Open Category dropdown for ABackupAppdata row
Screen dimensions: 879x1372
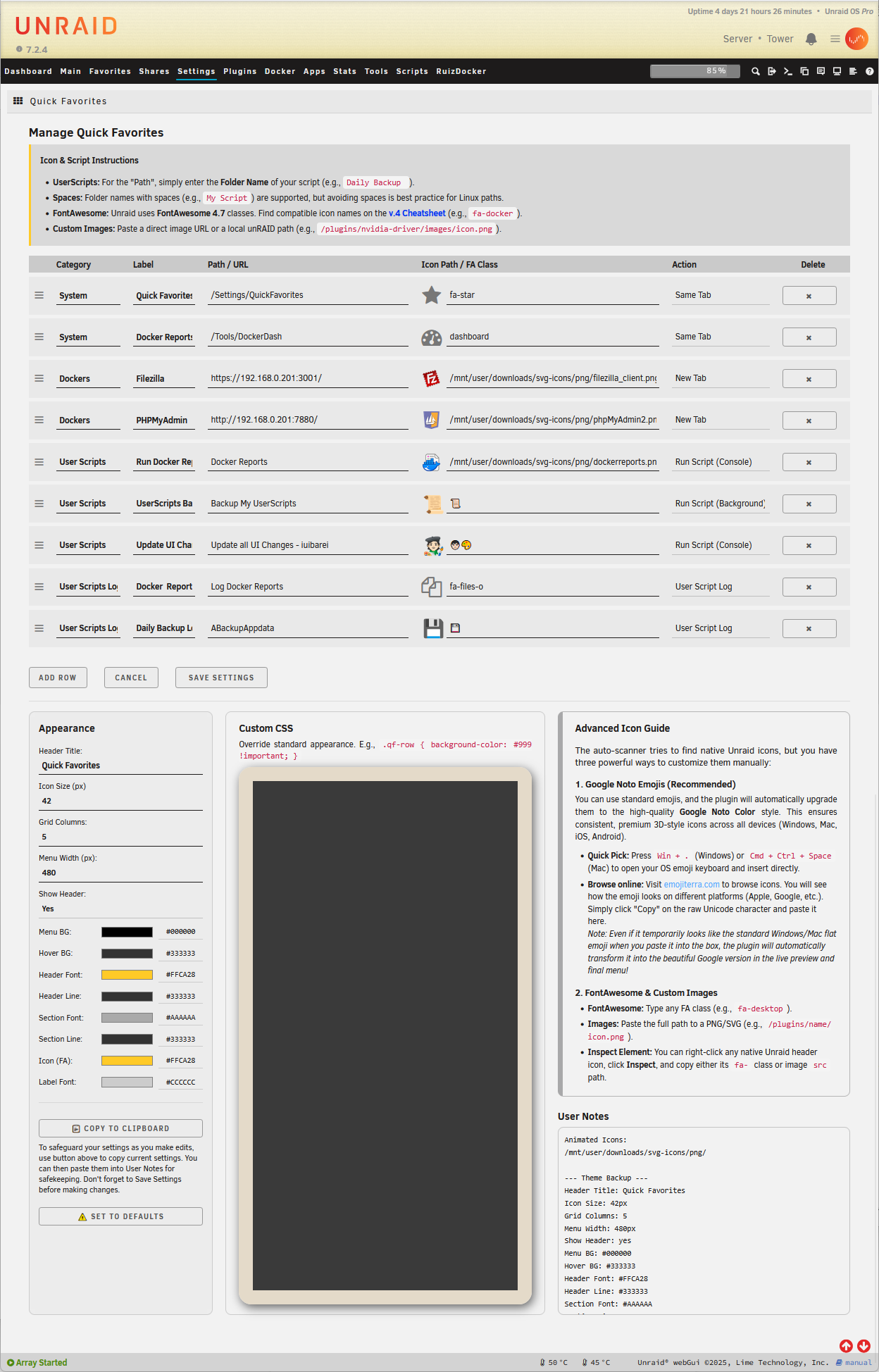[x=88, y=628]
